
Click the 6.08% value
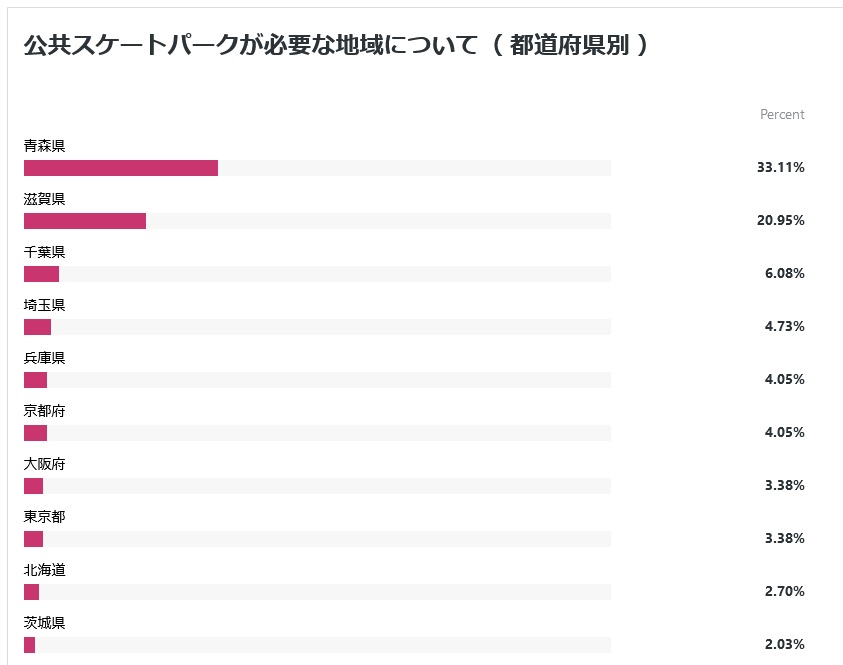point(785,273)
